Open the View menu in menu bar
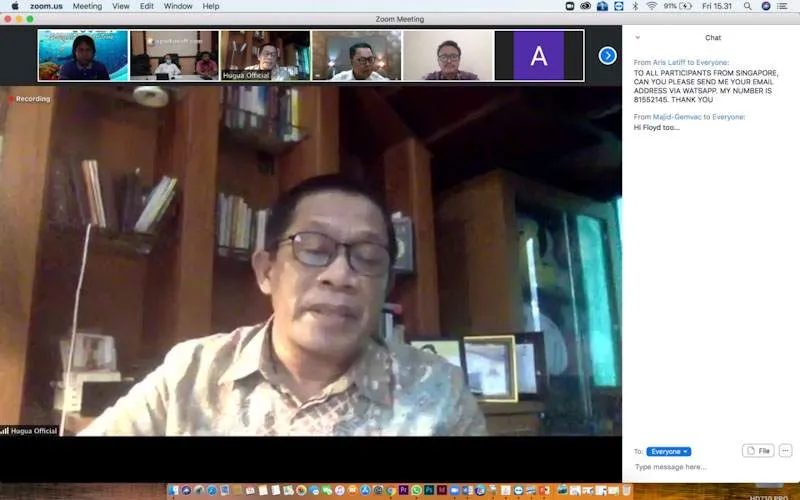 (x=121, y=6)
